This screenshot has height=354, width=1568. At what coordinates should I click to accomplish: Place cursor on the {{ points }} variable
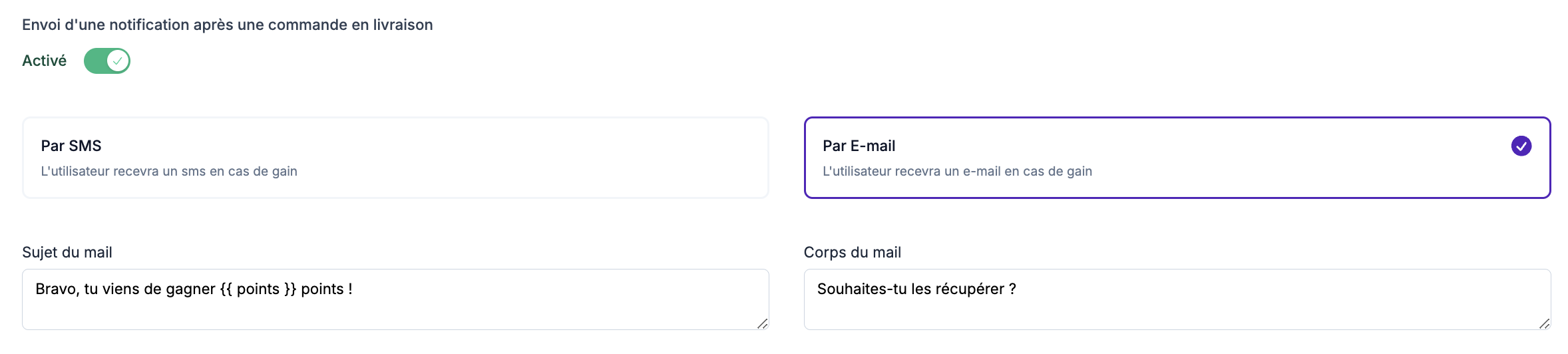258,289
